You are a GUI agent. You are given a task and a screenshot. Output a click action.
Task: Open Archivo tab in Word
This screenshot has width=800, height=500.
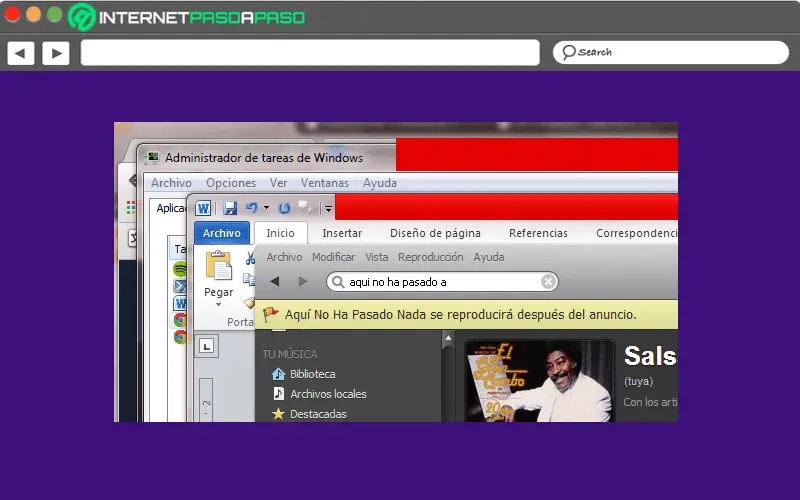tap(221, 233)
